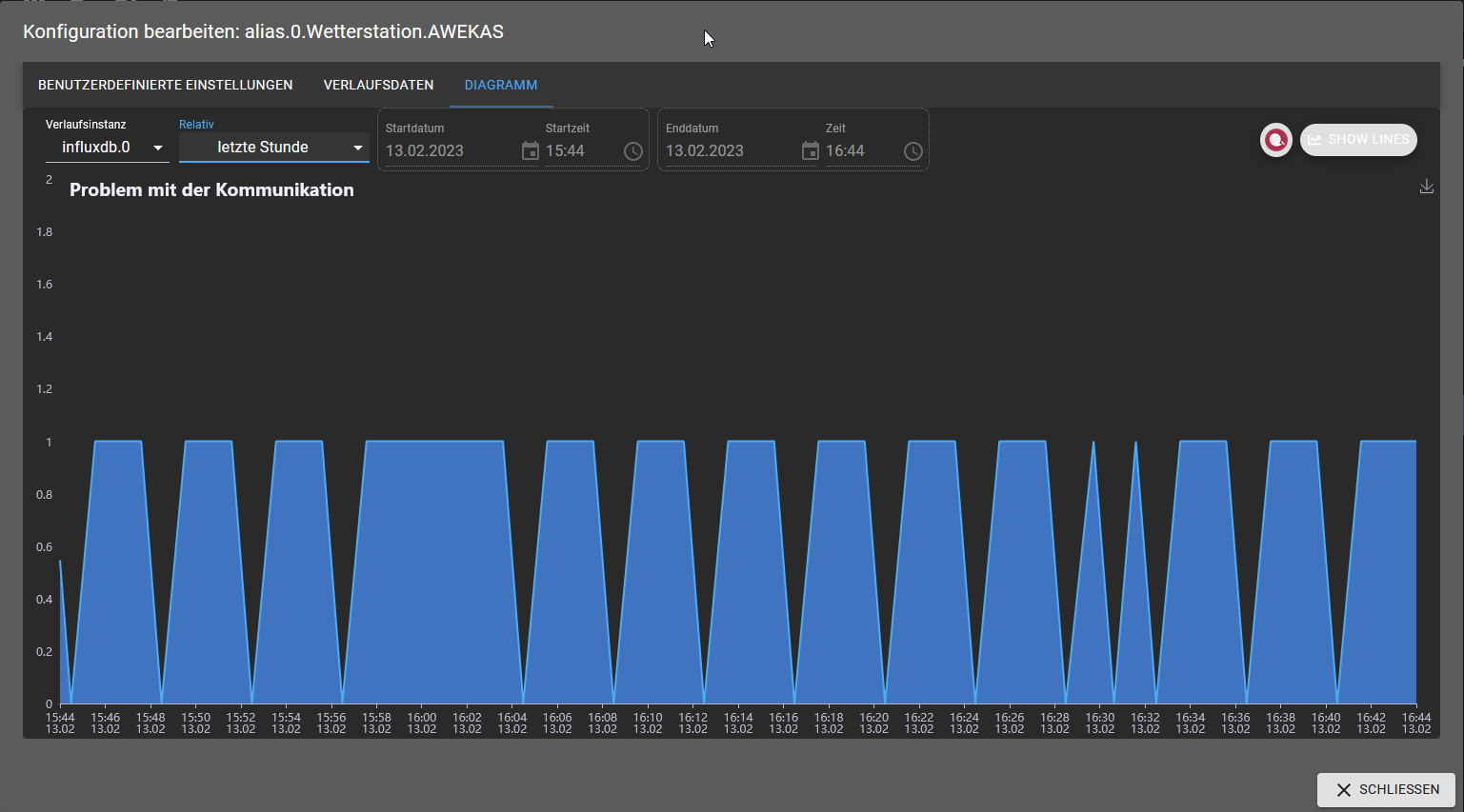Open the end date calendar picker
Screen dimensions: 1464x812
811,151
